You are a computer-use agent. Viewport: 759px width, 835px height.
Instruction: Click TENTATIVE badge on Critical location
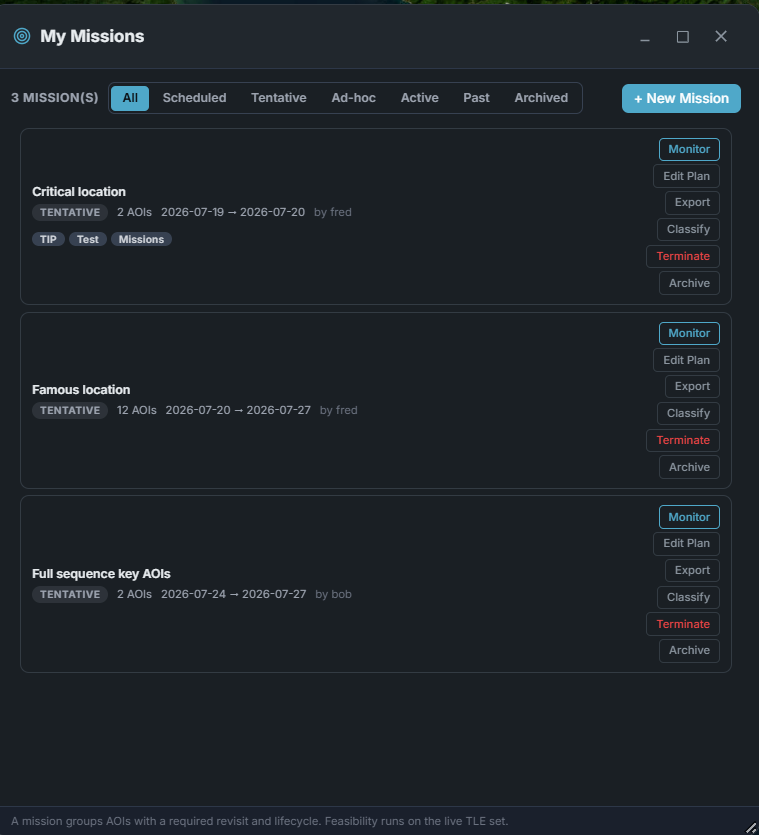click(x=70, y=212)
